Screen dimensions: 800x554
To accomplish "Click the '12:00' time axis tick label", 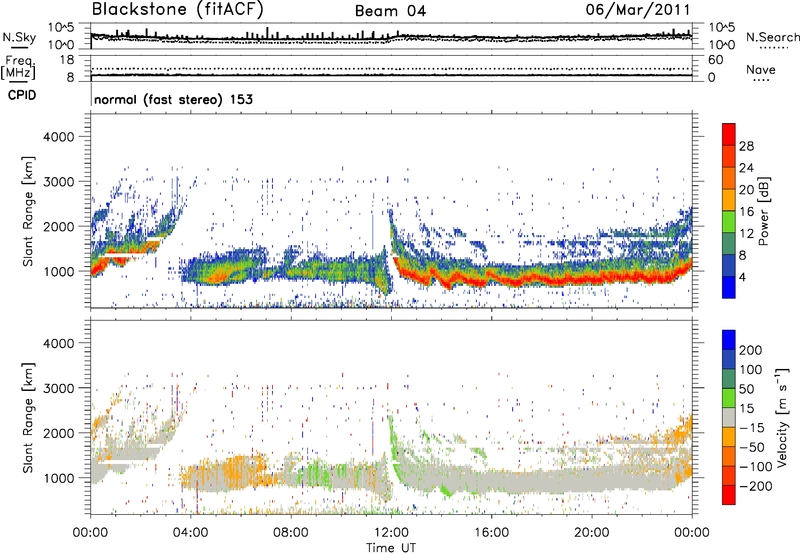I will point(391,533).
